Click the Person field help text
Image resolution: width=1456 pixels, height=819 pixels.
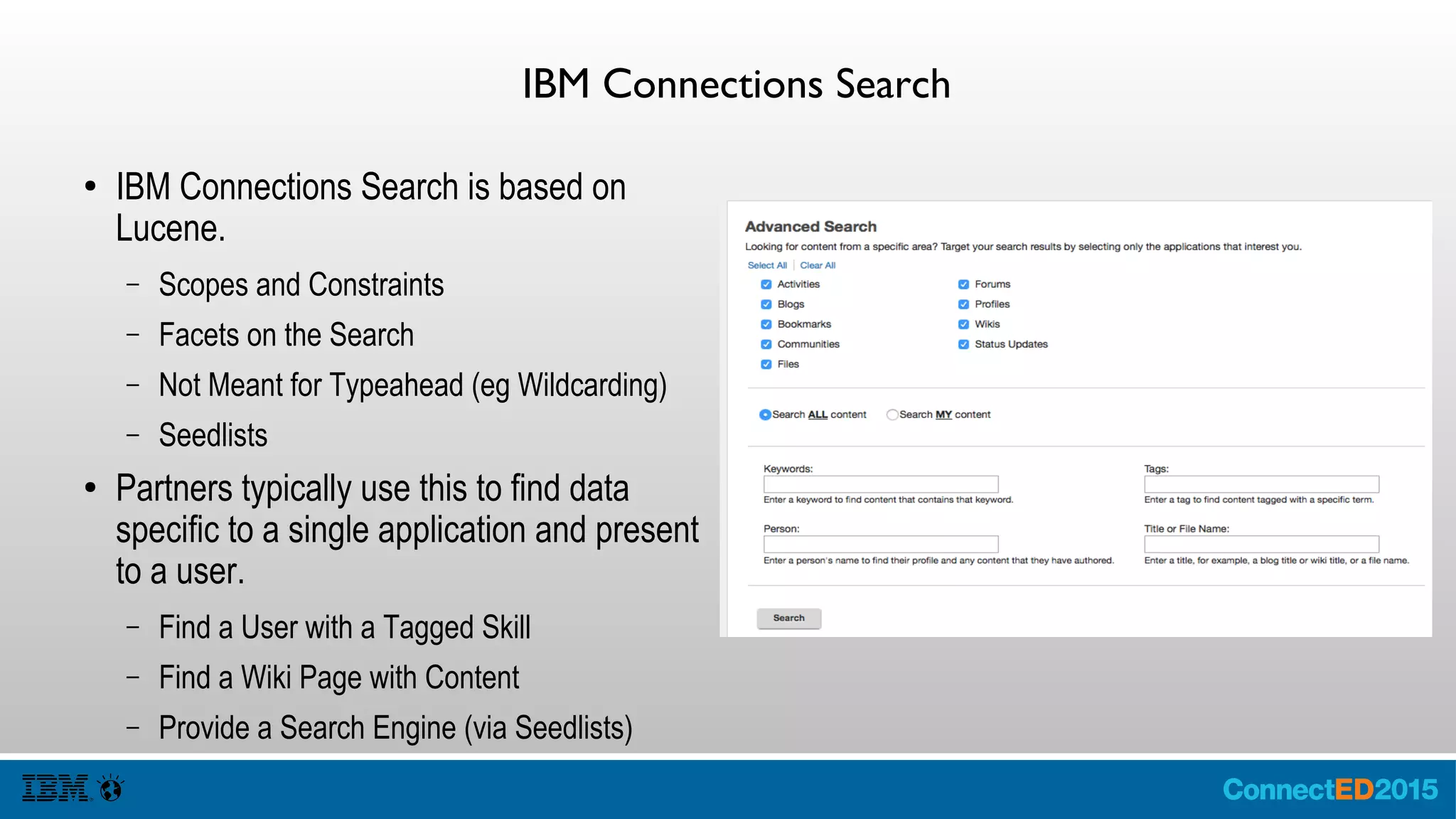point(938,560)
